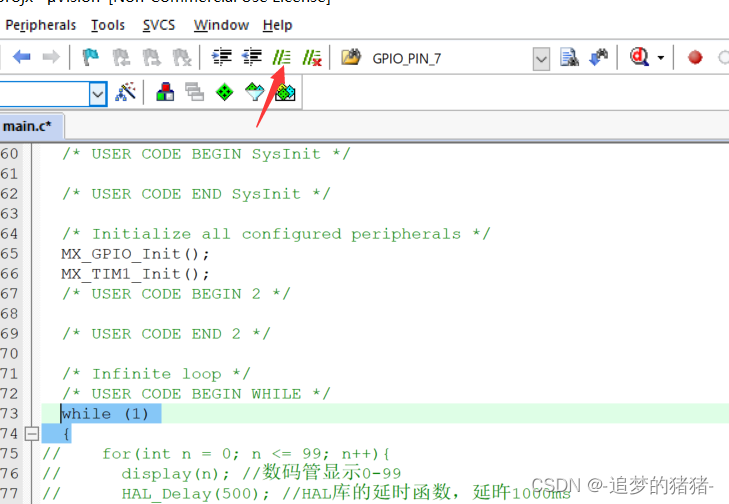Click the Manage Multi-Project Workspace icon

coord(195,92)
